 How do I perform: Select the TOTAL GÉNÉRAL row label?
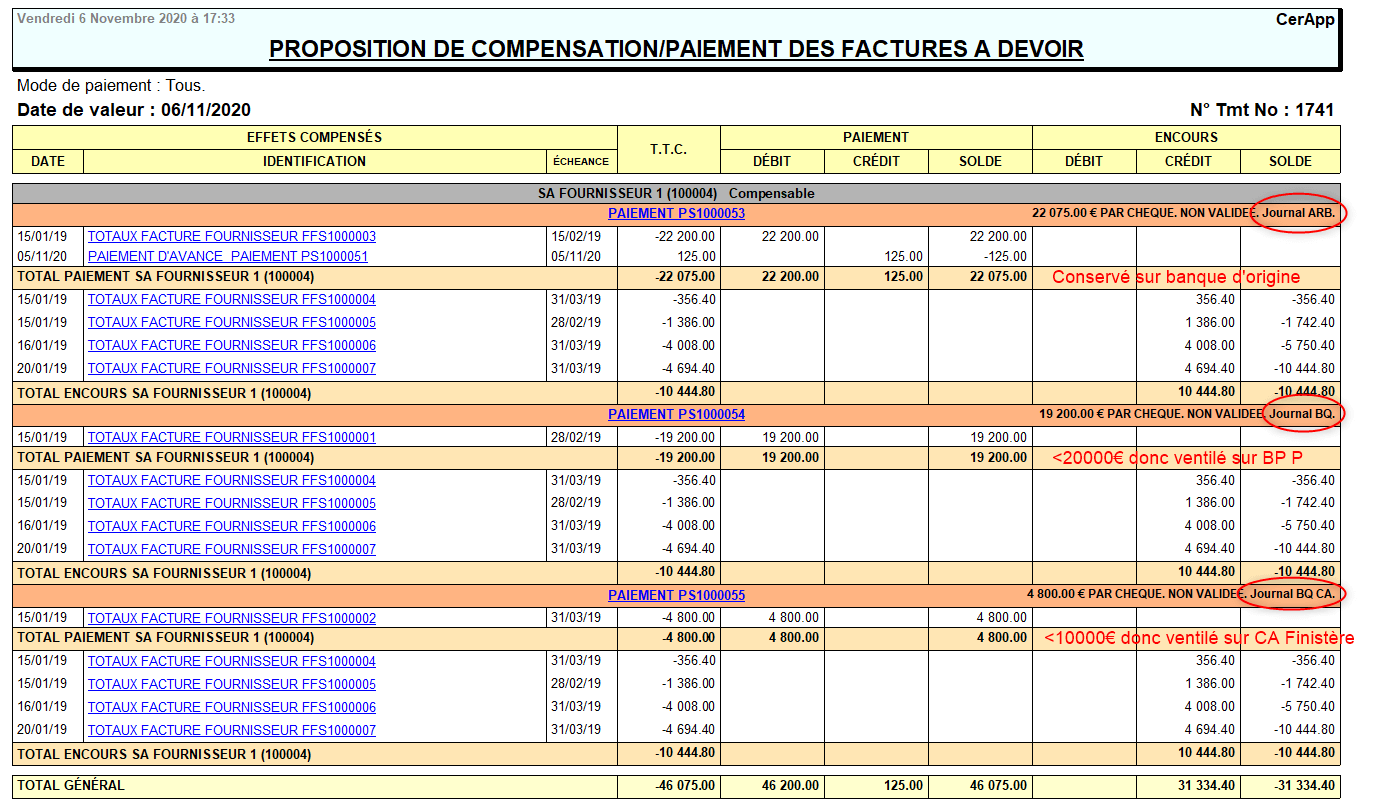(71, 786)
